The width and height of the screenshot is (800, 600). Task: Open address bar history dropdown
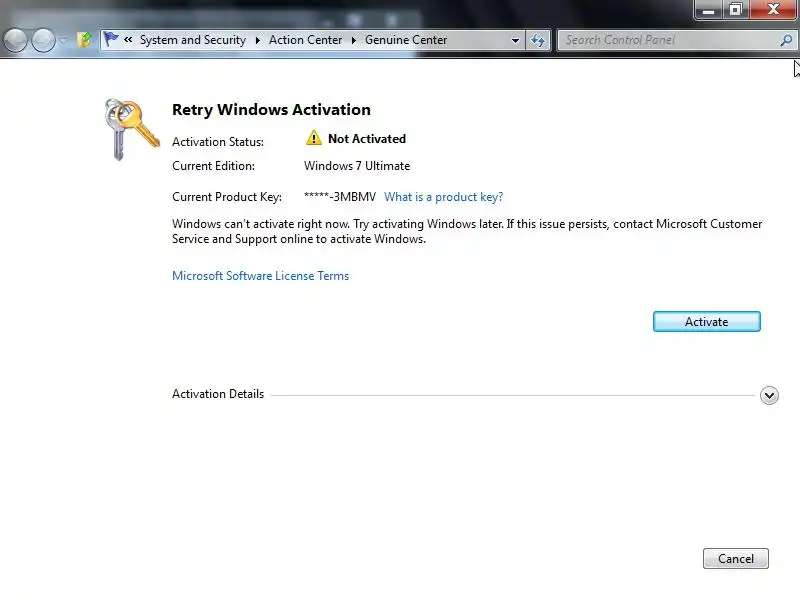click(x=515, y=40)
